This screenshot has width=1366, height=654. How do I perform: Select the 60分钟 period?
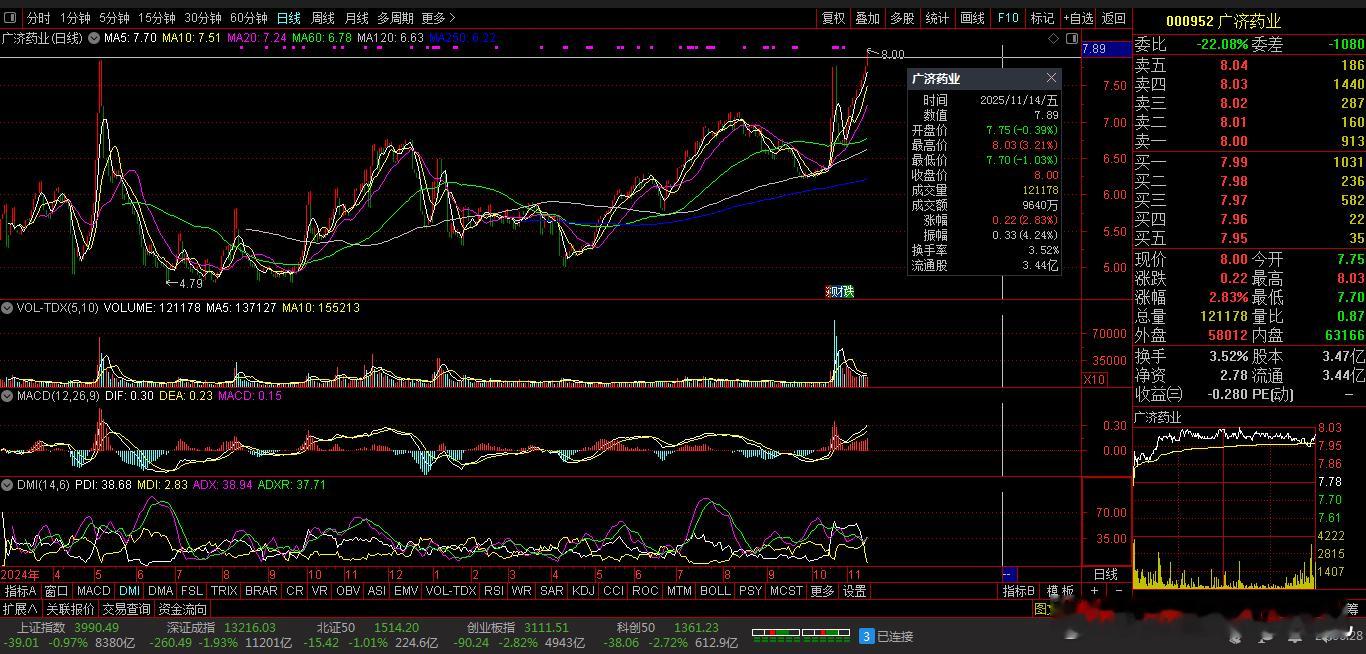coord(248,18)
